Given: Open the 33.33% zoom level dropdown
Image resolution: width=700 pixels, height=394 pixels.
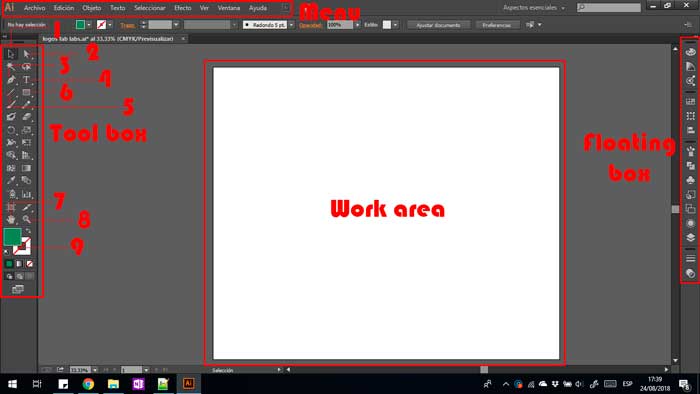Looking at the screenshot, I should pos(95,370).
